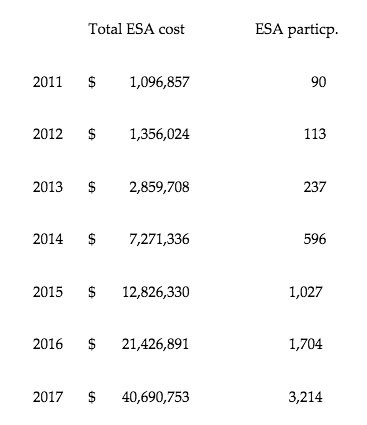This screenshot has width=367, height=425.
Task: Select the 2016 year label
Action: point(48,344)
